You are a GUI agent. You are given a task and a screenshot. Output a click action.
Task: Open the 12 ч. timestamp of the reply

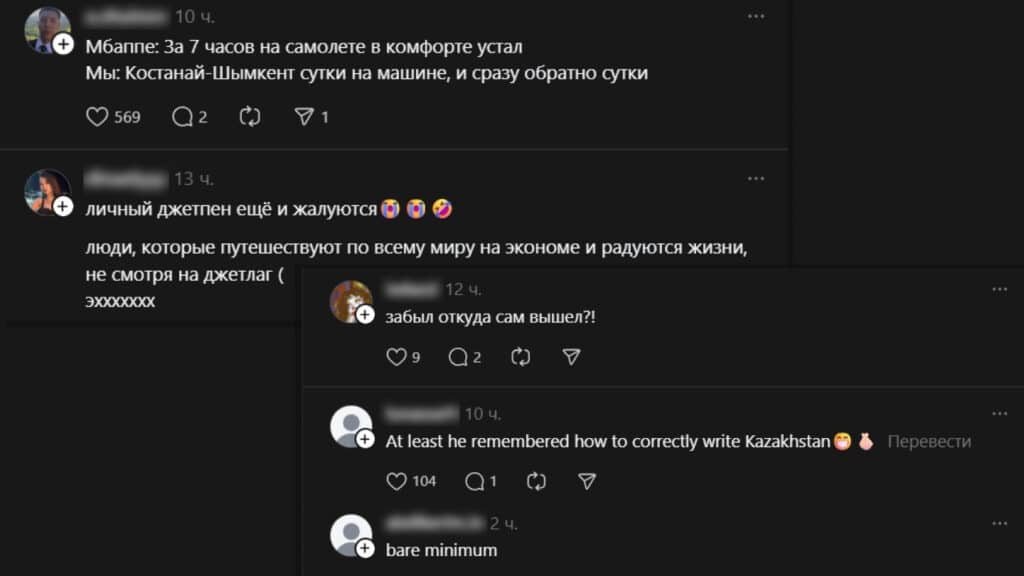(x=463, y=289)
